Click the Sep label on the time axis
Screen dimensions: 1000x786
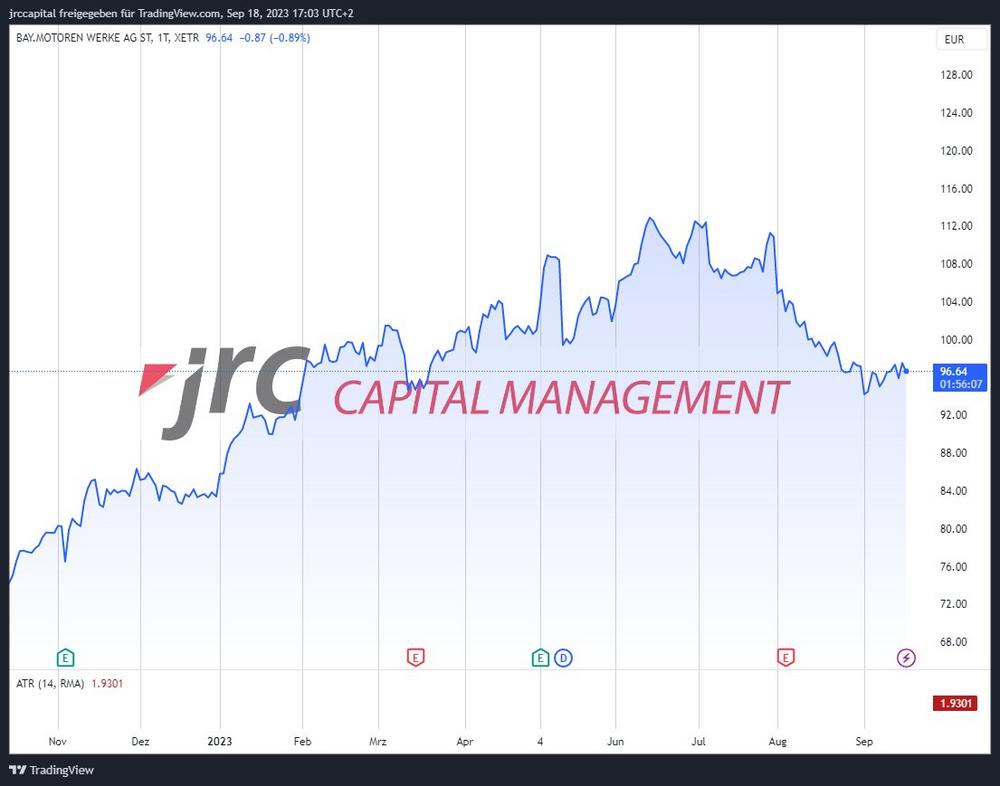point(864,741)
